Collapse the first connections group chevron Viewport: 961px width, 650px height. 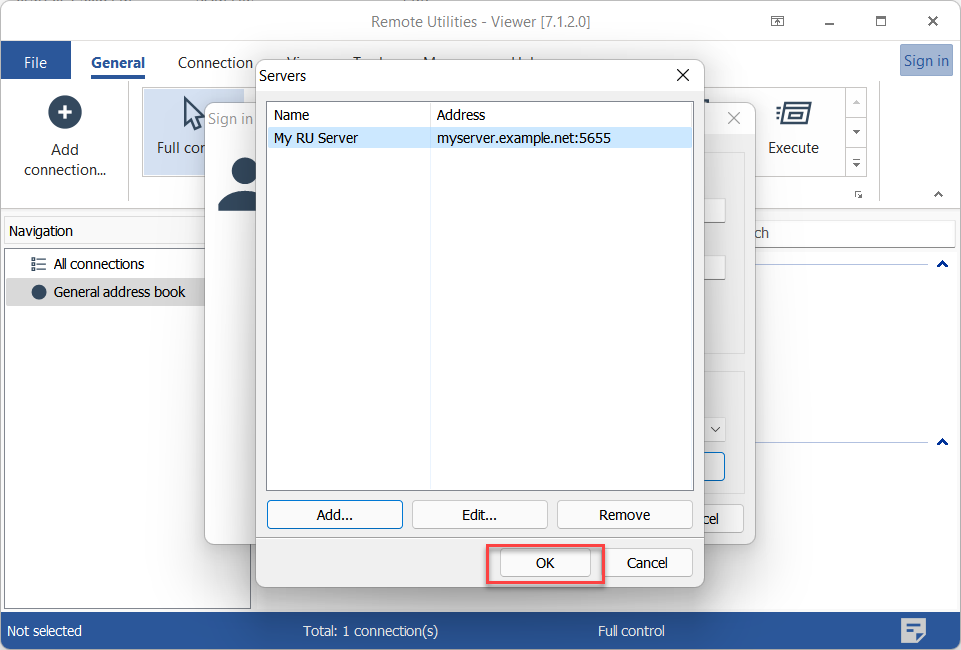[941, 265]
